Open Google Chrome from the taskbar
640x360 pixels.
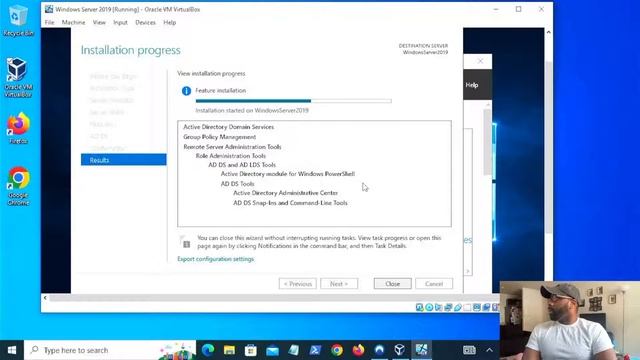(337, 350)
